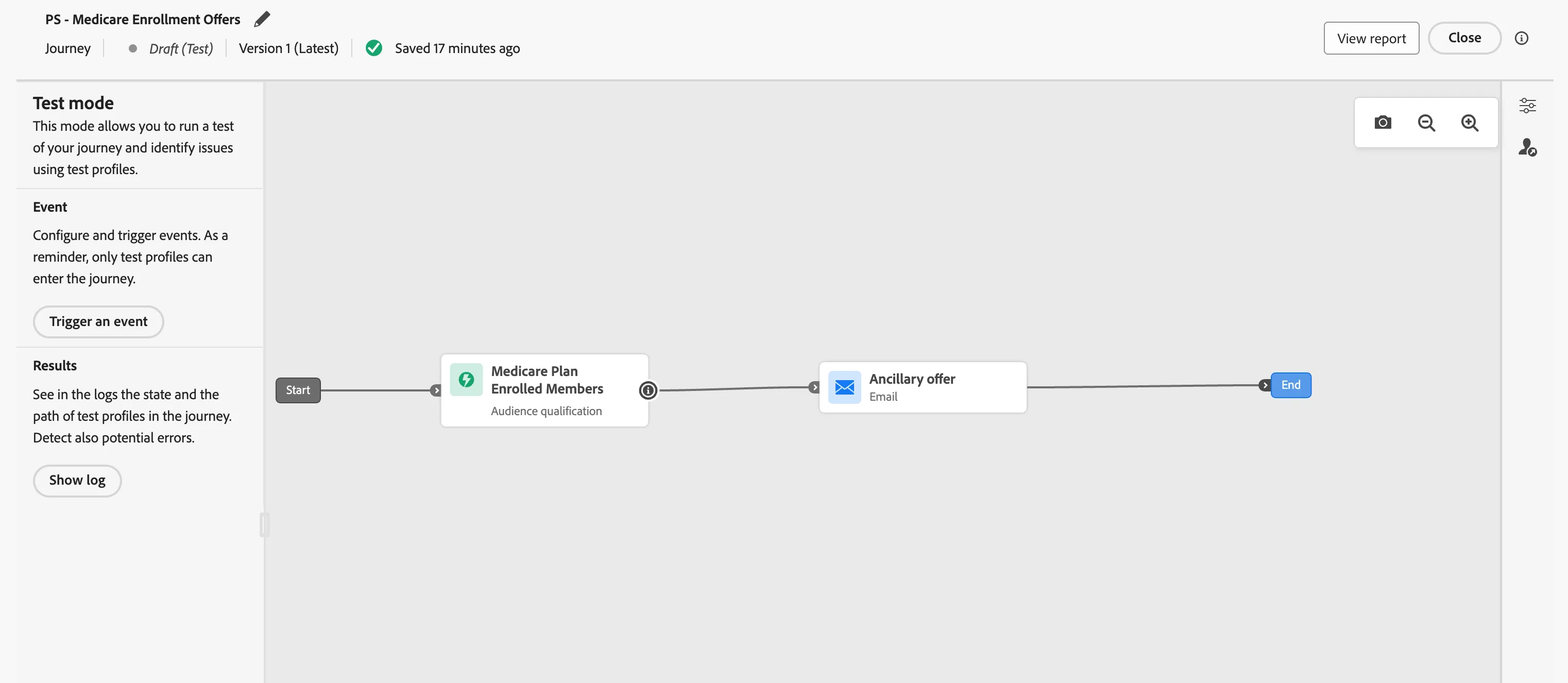The image size is (1568, 683).
Task: Trigger an event for testing
Action: pyautogui.click(x=98, y=321)
